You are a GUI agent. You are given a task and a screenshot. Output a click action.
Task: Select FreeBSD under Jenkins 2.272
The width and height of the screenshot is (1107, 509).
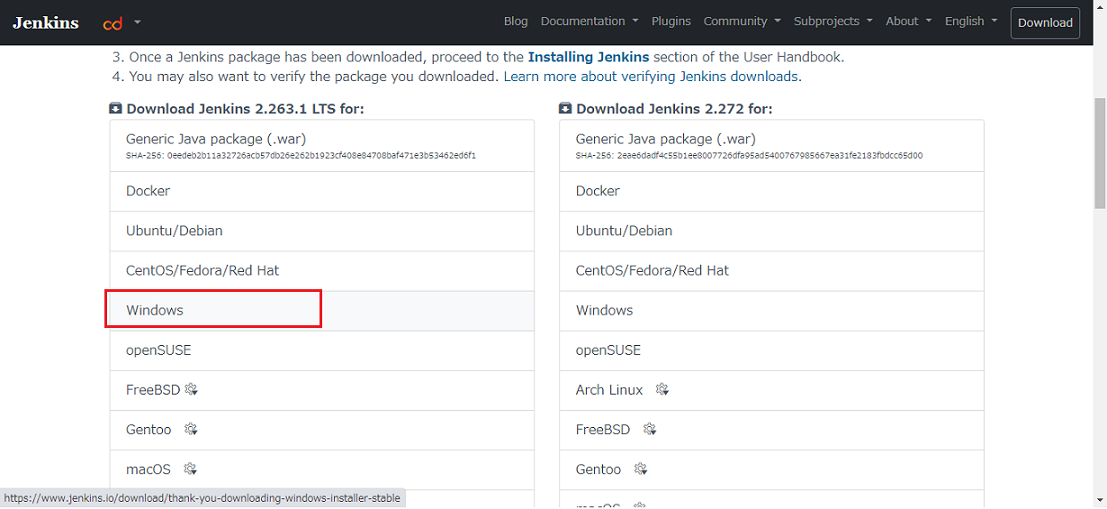772,429
